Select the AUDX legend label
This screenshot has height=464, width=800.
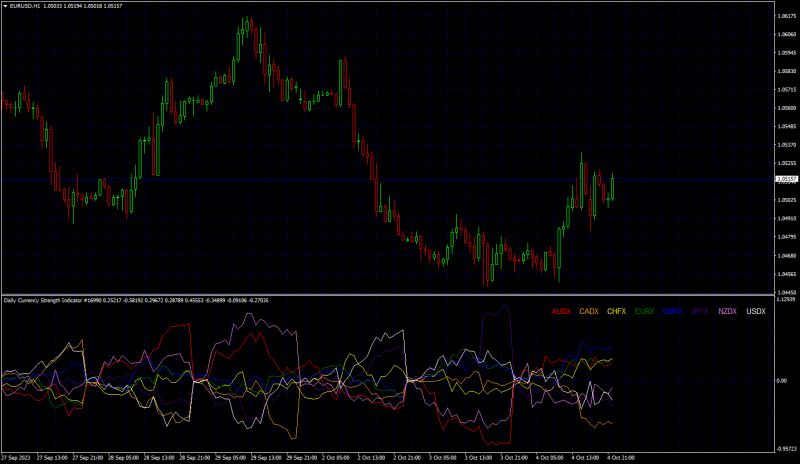[x=561, y=311]
